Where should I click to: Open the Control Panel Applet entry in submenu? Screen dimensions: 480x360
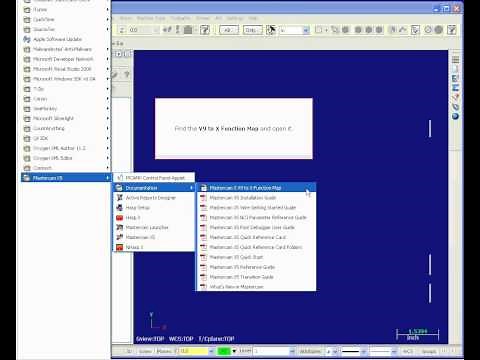pyautogui.click(x=154, y=178)
